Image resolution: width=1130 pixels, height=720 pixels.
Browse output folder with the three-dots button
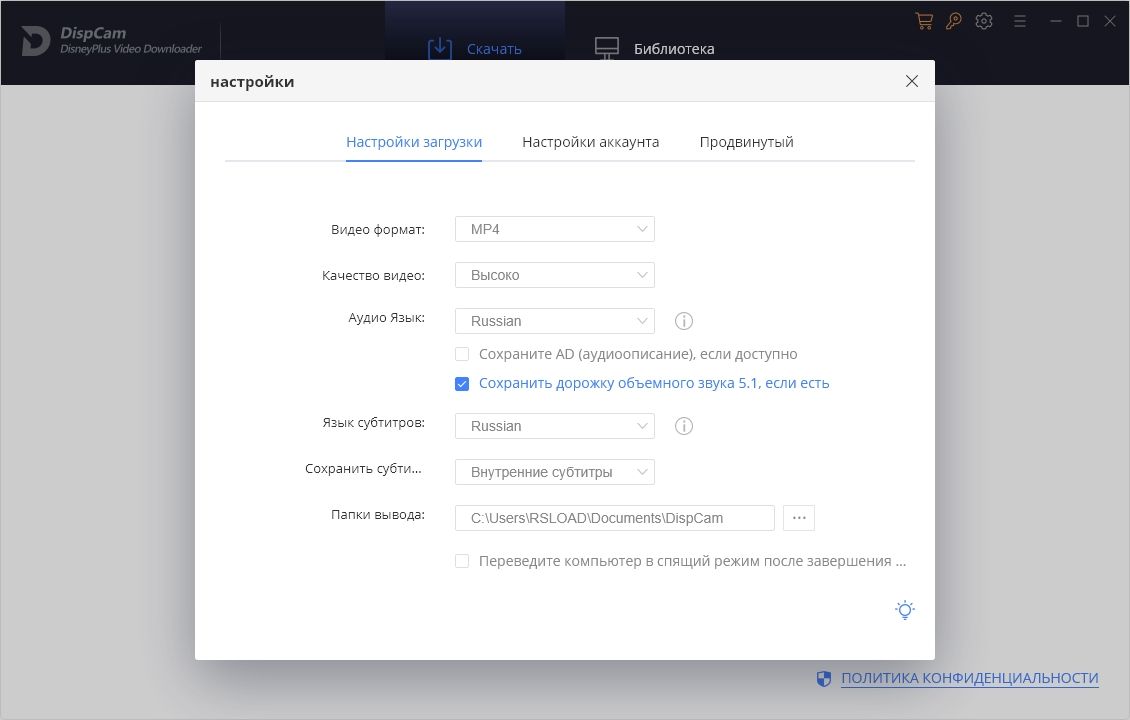[x=798, y=517]
